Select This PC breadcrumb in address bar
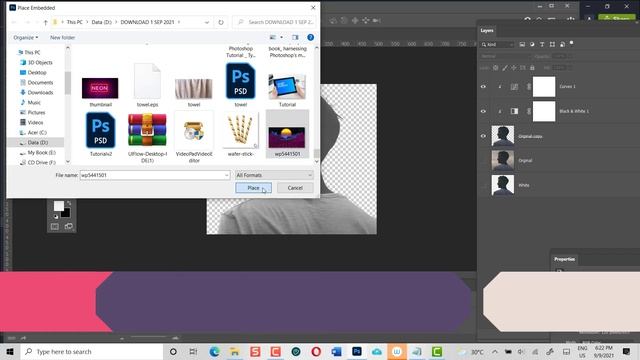Image resolution: width=640 pixels, height=360 pixels. tap(75, 22)
